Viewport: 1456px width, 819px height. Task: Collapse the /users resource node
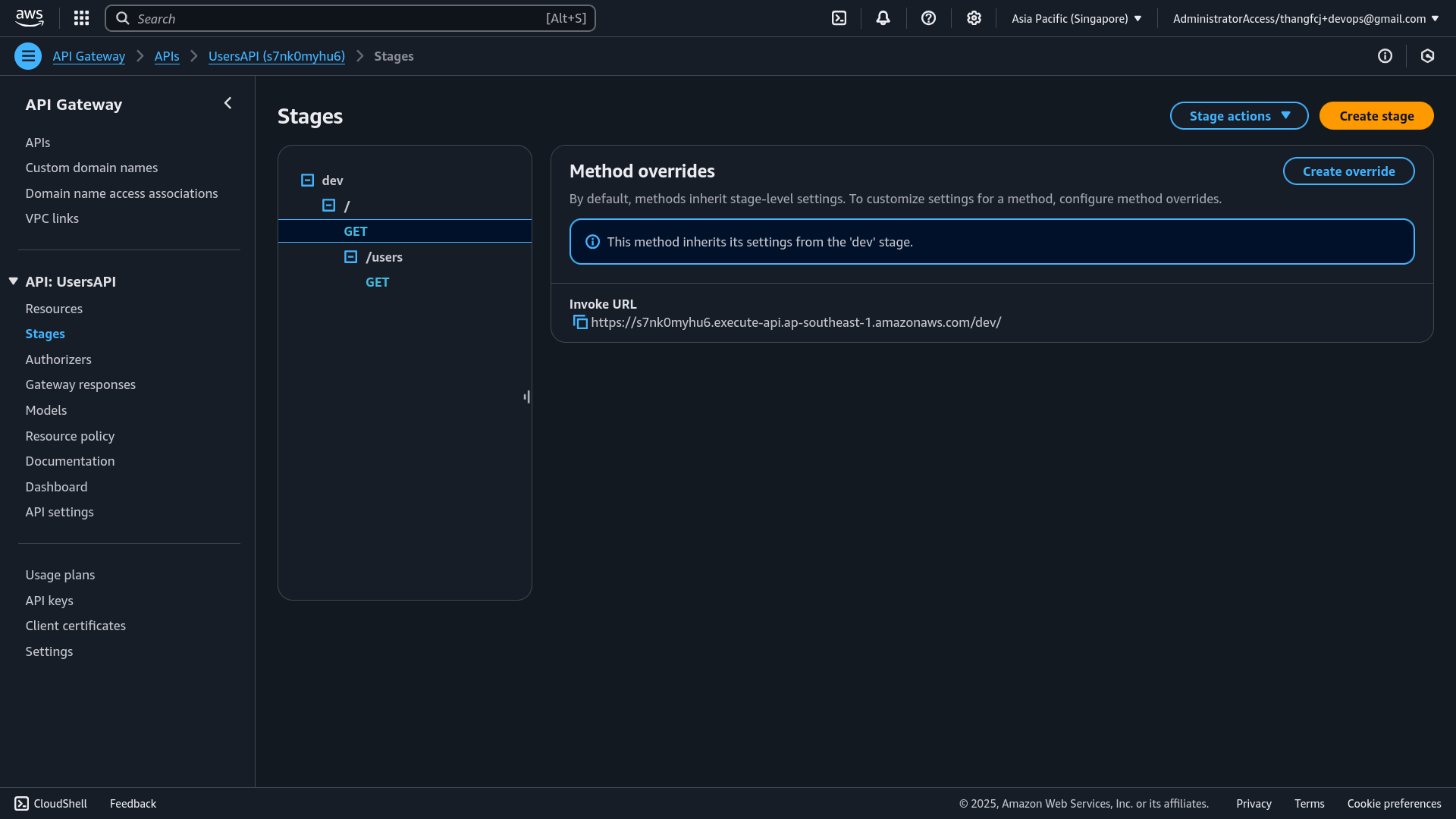tap(350, 257)
